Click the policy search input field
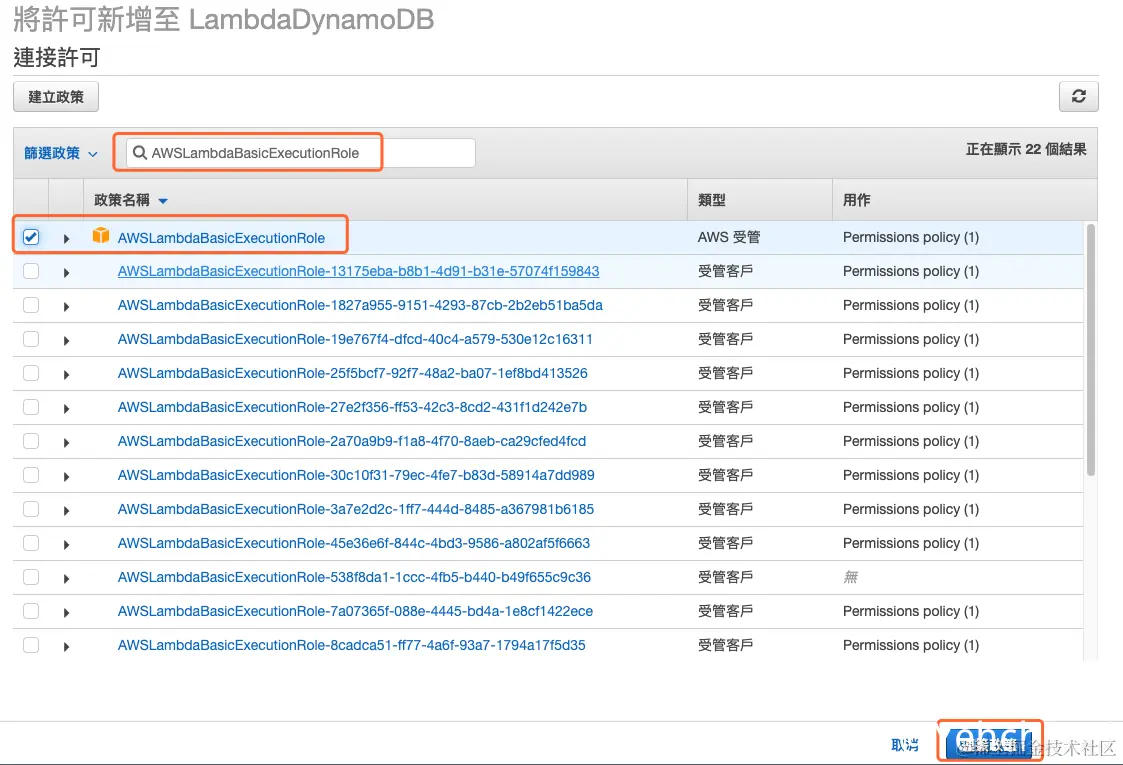This screenshot has width=1123, height=765. [301, 153]
